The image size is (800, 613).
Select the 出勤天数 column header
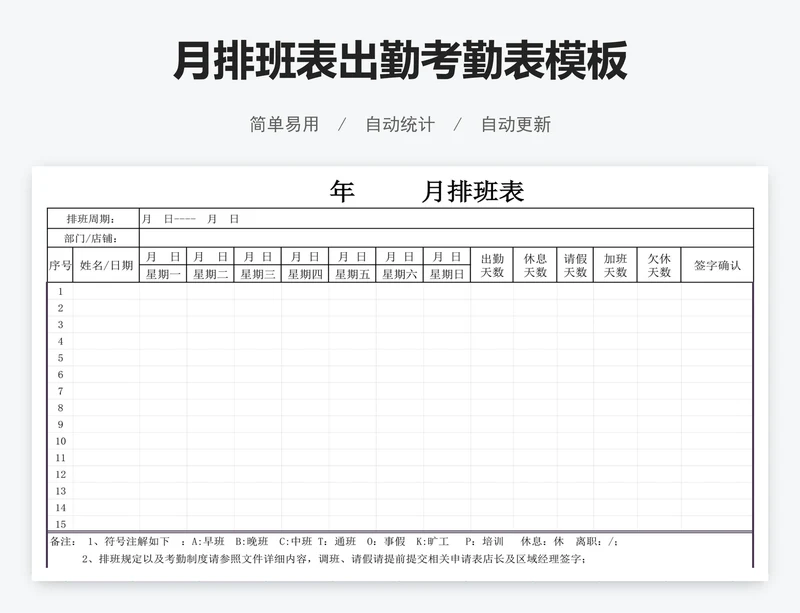(x=492, y=265)
